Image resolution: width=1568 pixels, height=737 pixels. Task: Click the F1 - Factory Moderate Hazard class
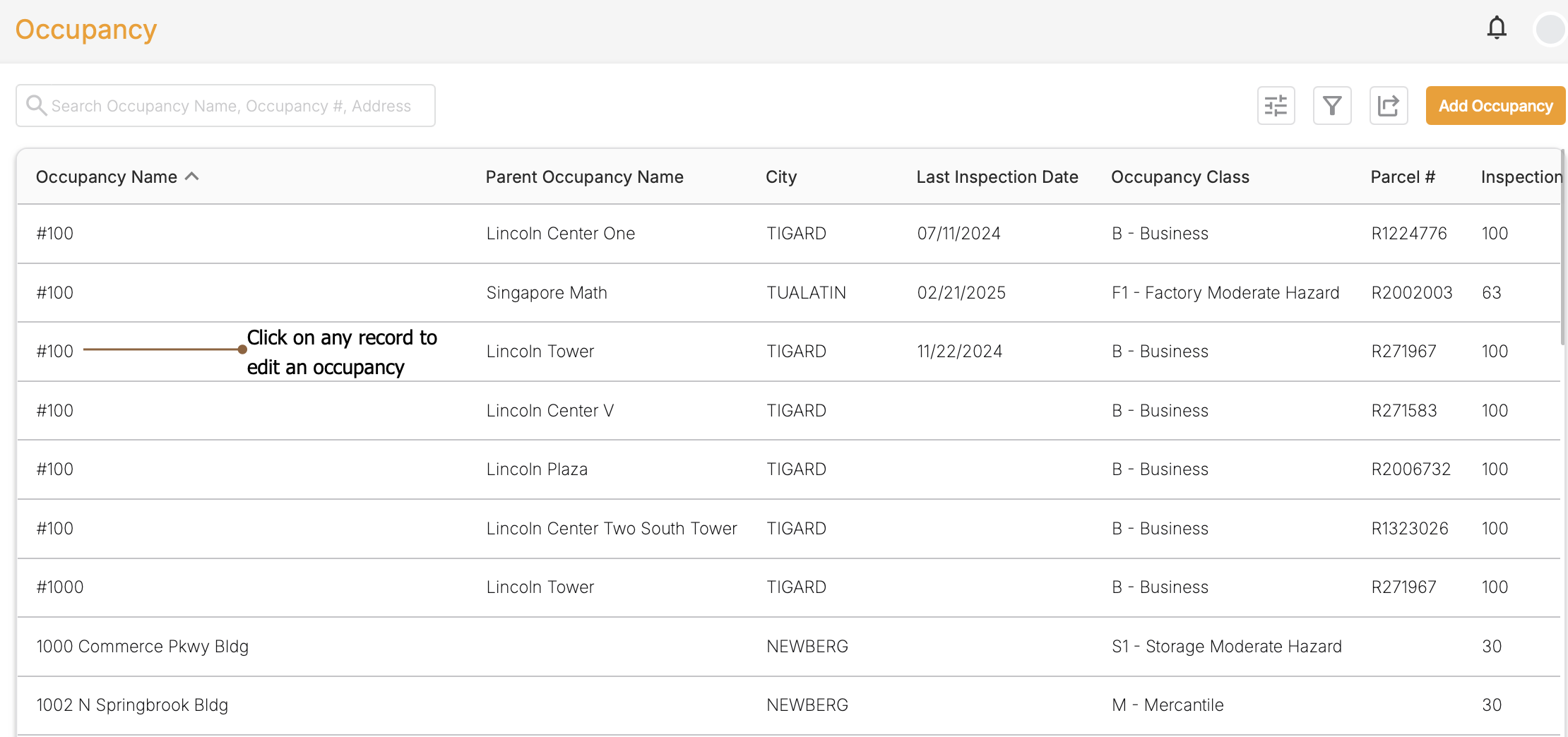(x=1225, y=293)
